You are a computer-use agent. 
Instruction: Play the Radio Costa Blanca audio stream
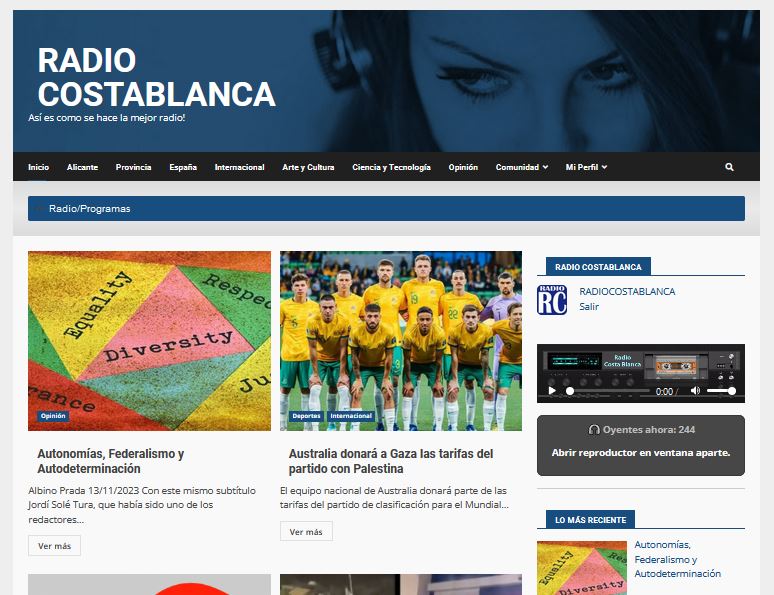pyautogui.click(x=552, y=391)
